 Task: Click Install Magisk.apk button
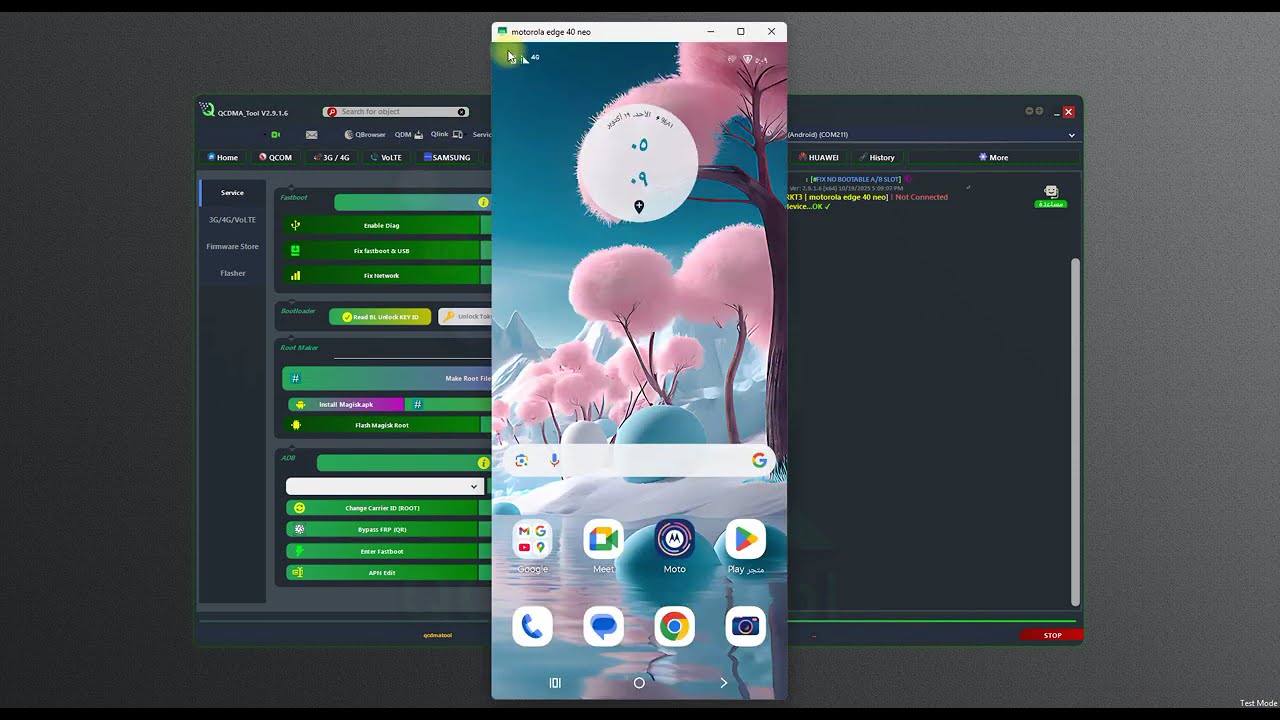pyautogui.click(x=346, y=404)
